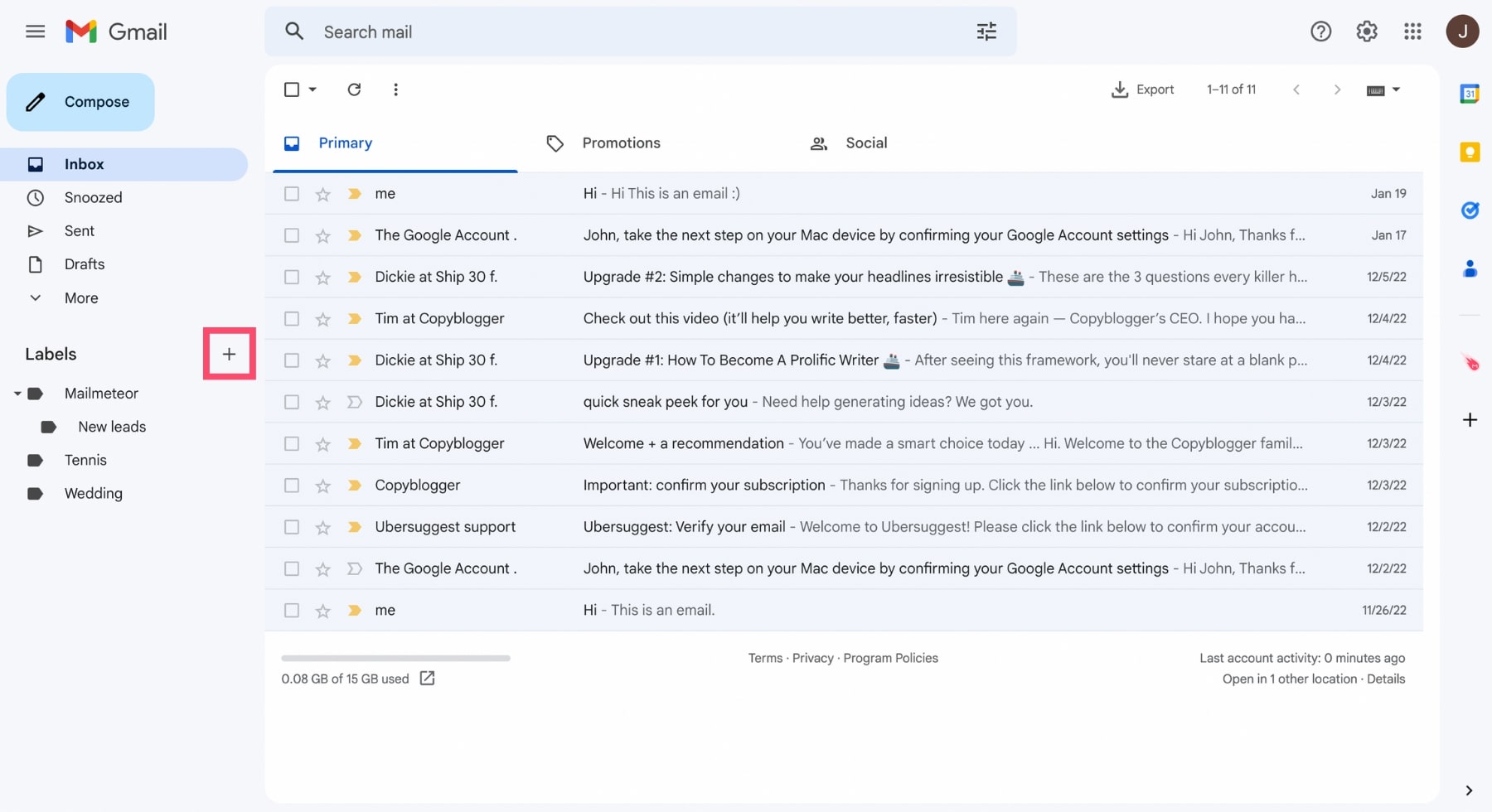Select the Jan 19 'me' email checkbox
This screenshot has width=1492, height=812.
[292, 194]
